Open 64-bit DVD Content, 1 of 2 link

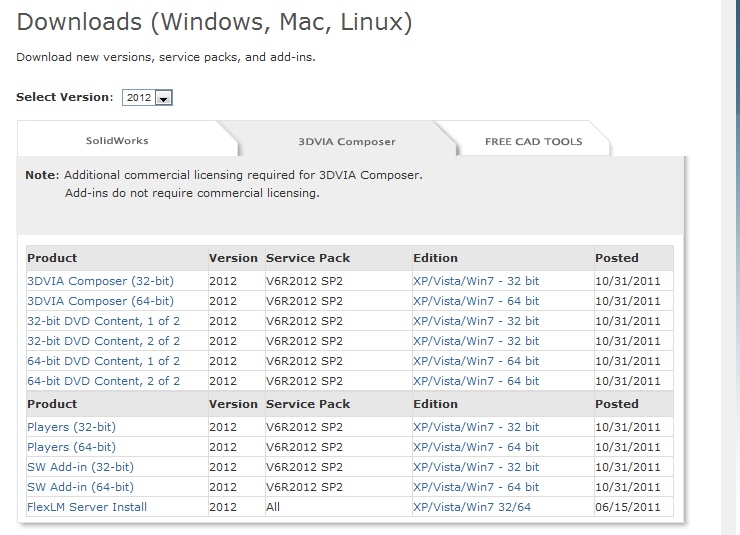point(103,361)
